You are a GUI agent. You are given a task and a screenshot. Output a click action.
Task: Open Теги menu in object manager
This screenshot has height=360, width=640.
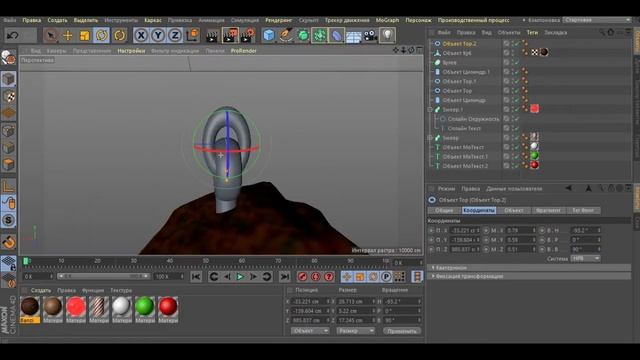(532, 32)
